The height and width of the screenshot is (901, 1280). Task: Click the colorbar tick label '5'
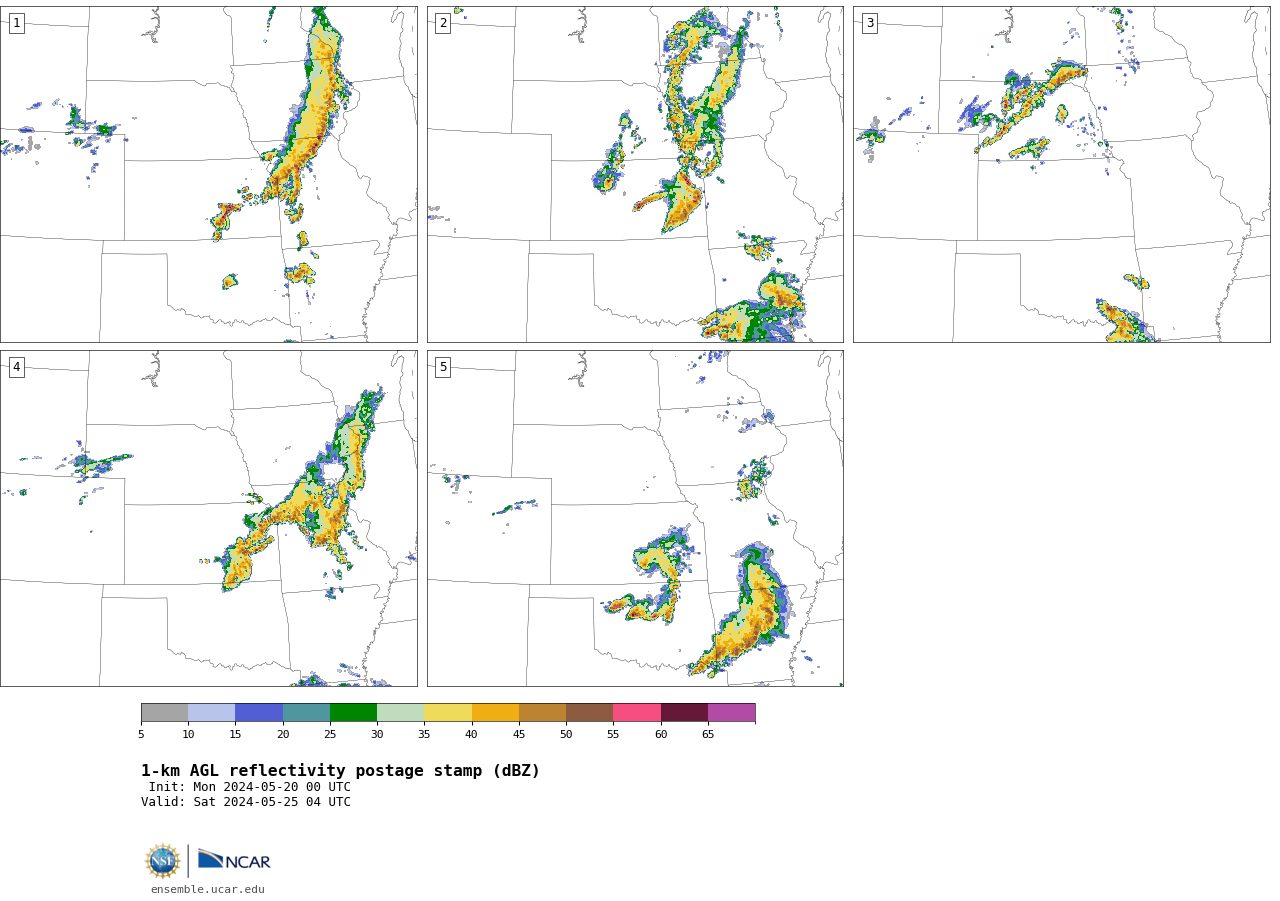[x=141, y=735]
